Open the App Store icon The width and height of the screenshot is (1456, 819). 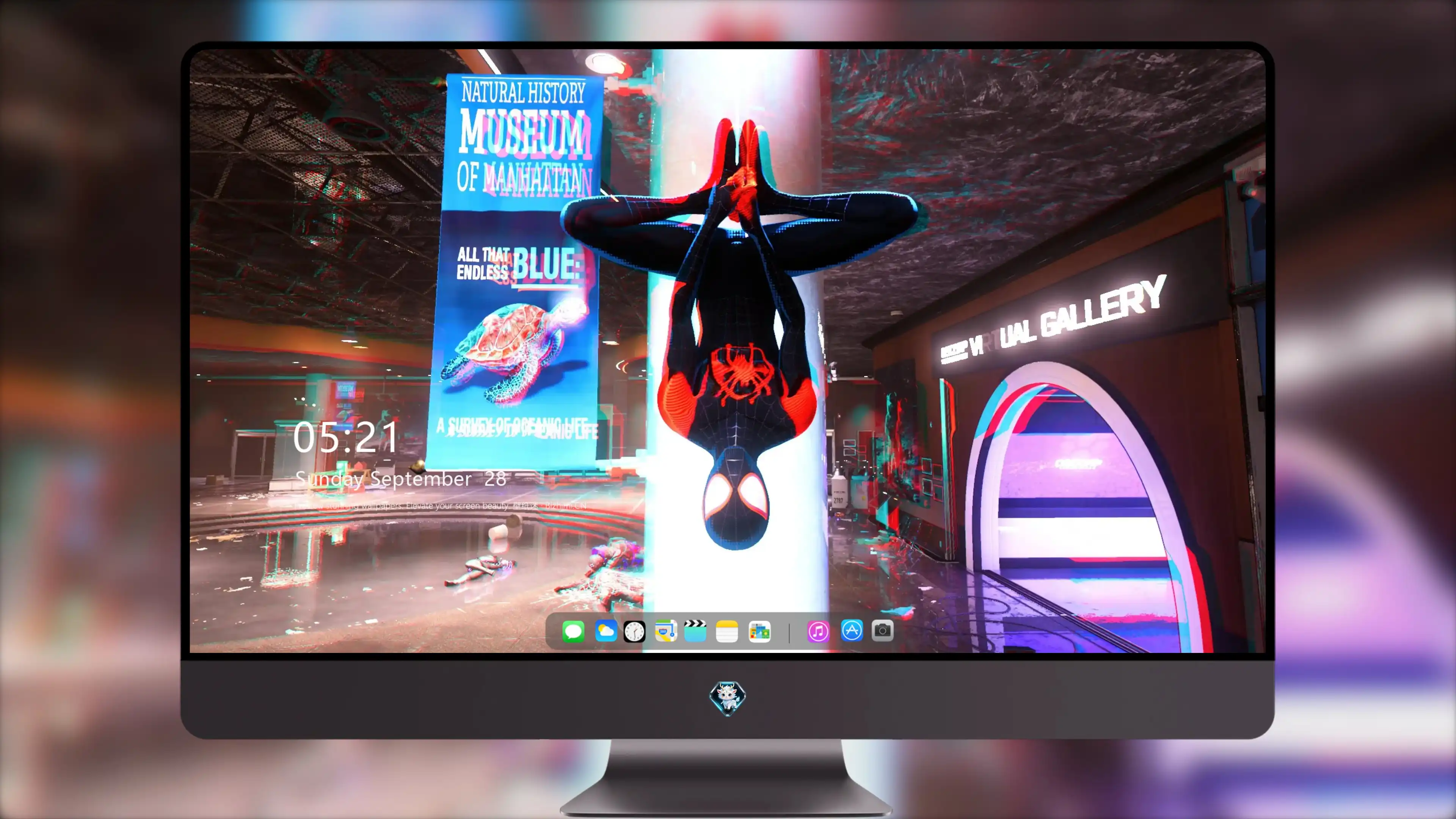point(852,630)
